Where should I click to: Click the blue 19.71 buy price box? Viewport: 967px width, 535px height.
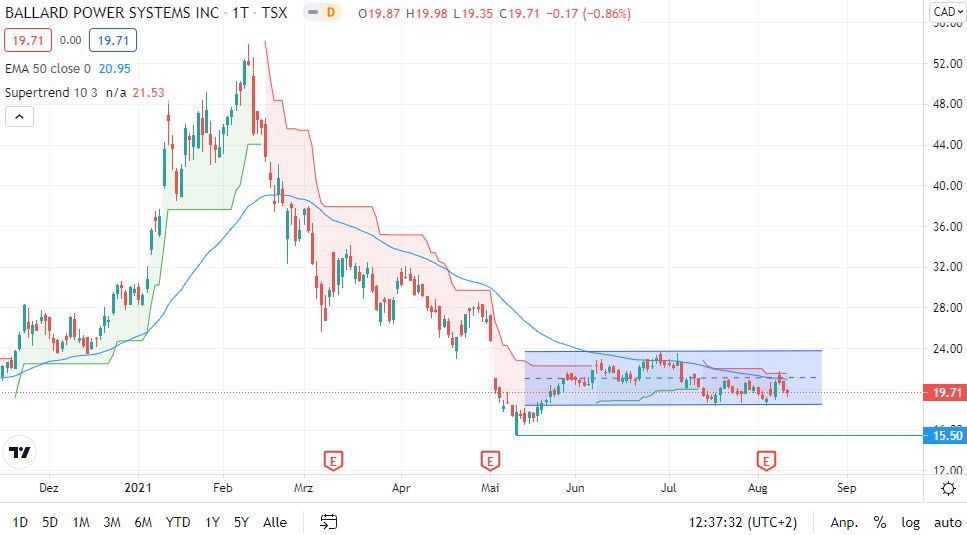(112, 40)
